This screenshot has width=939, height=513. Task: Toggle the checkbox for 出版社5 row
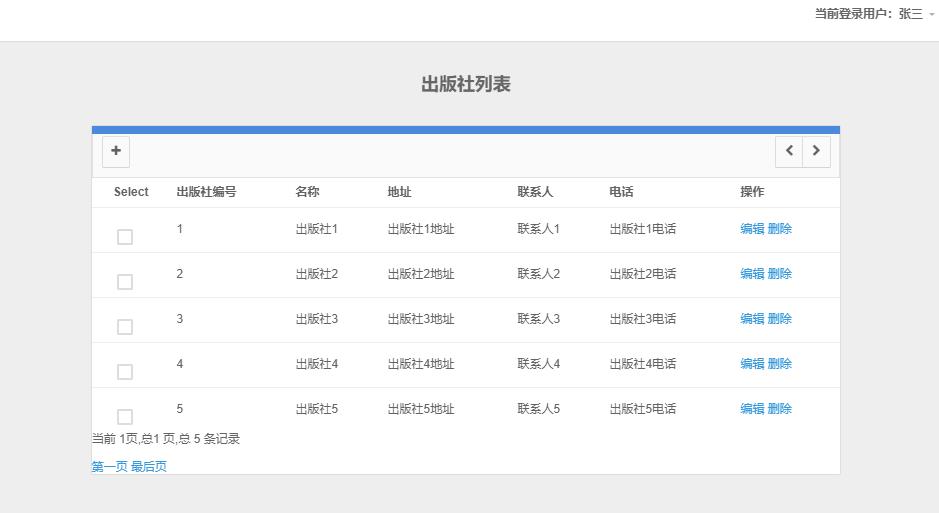click(125, 416)
